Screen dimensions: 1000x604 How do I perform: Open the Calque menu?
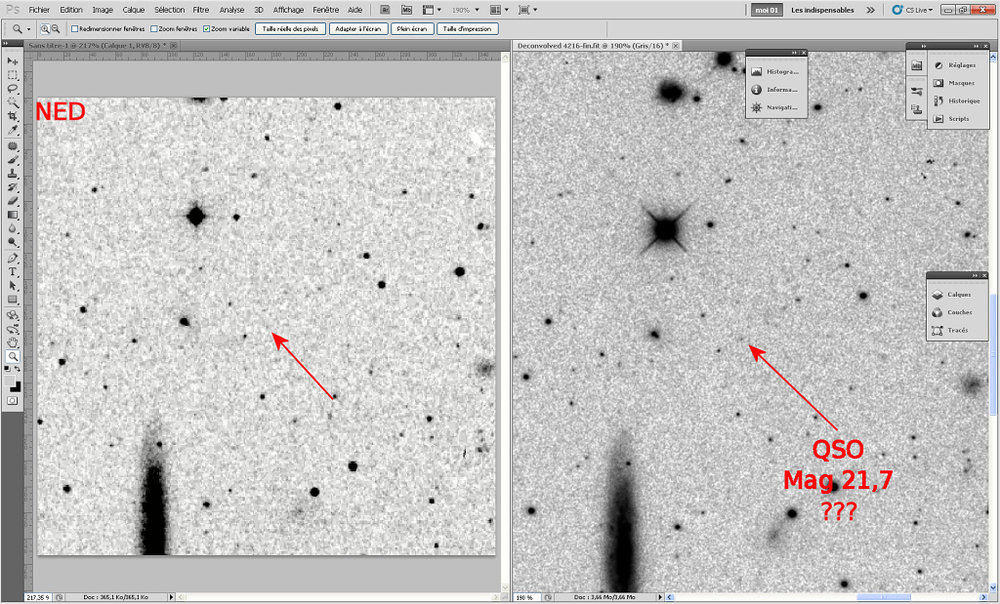[133, 10]
